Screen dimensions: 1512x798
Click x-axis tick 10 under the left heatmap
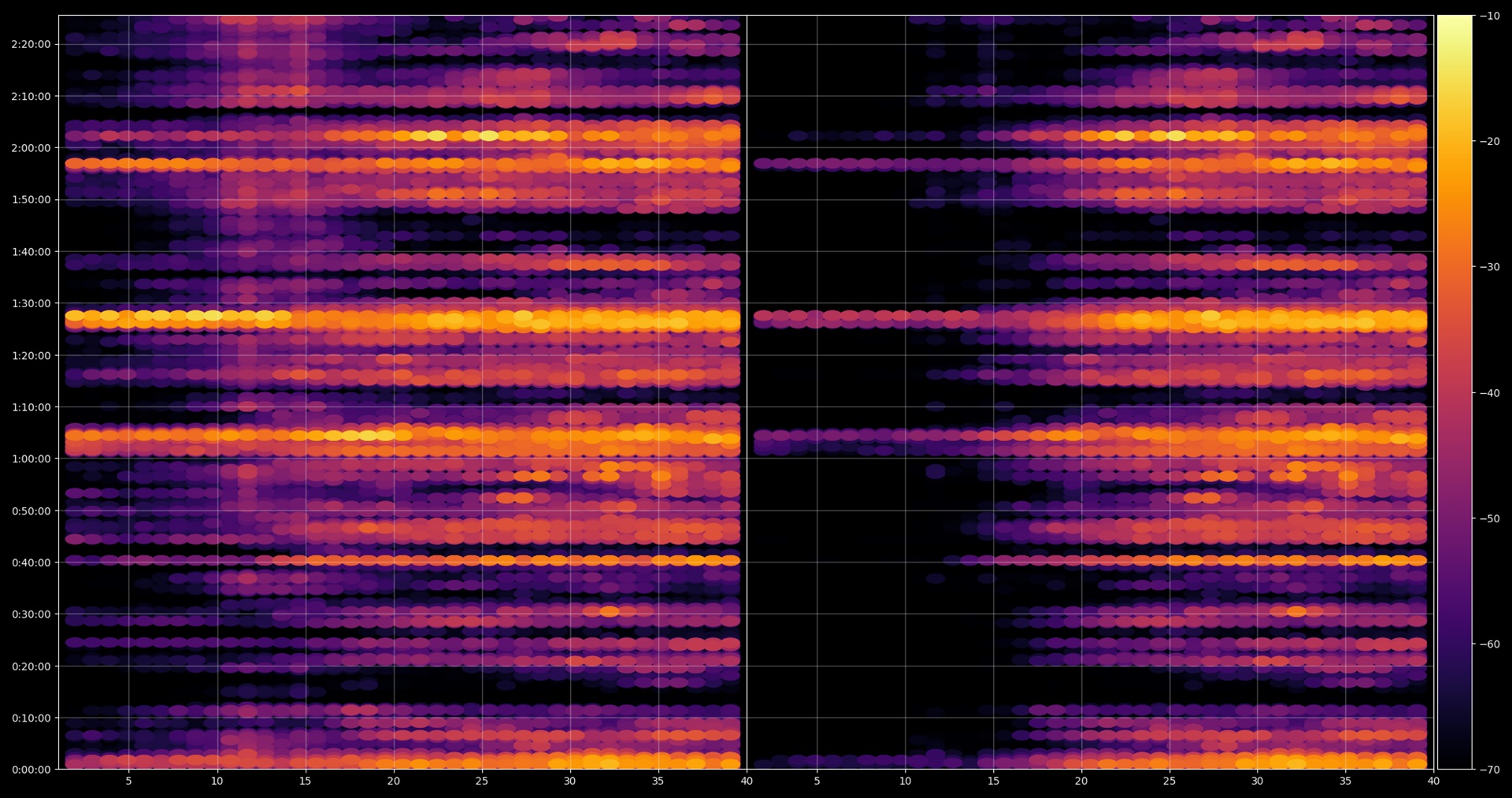point(217,781)
